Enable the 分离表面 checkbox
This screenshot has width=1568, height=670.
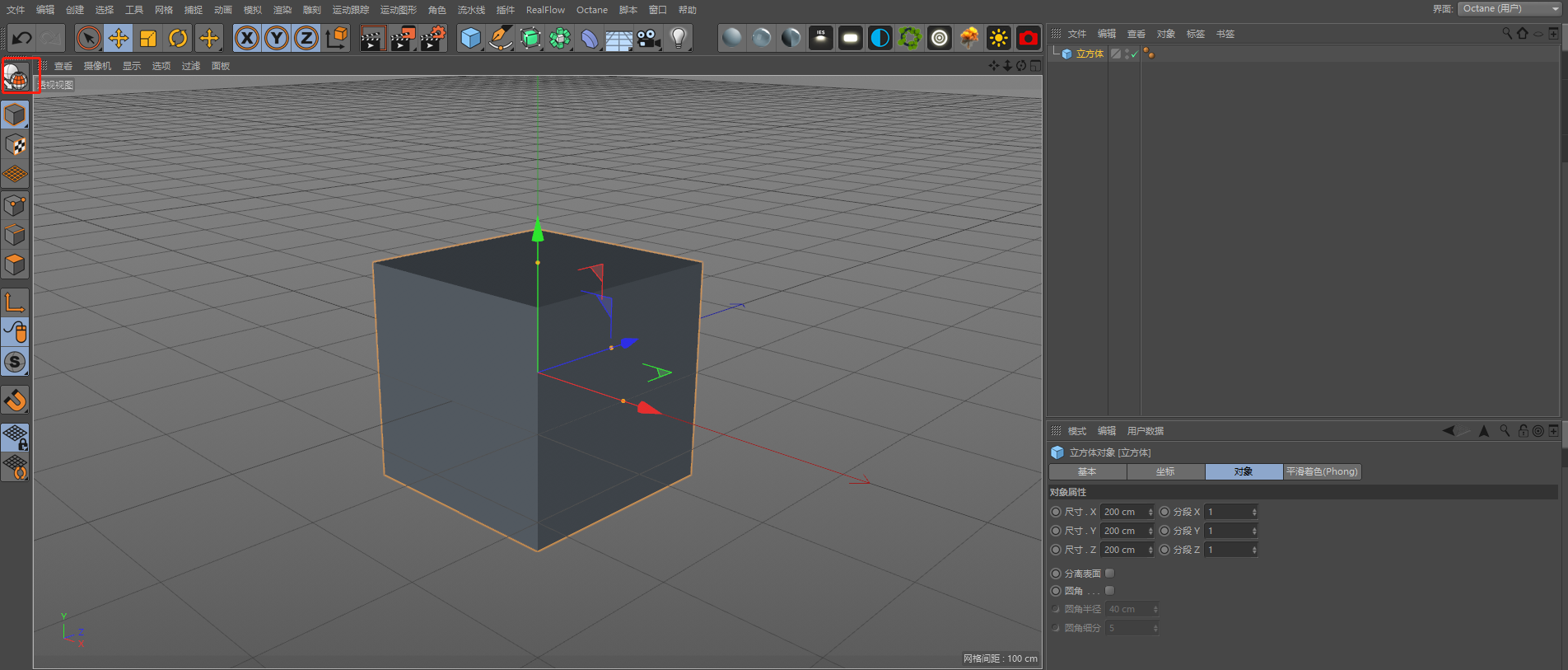coord(1109,573)
